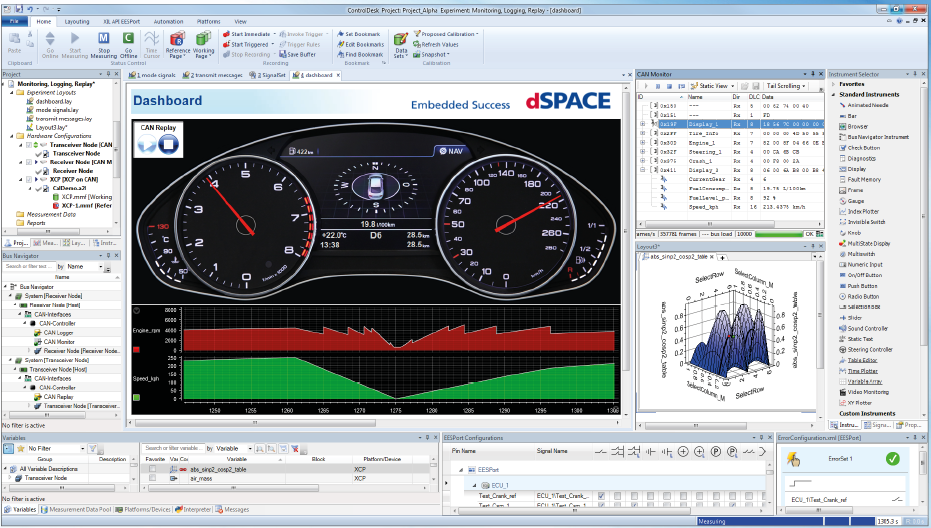Viewport: 931px width, 528px height.
Task: Open the Platforms ribbon tab
Action: pos(208,21)
